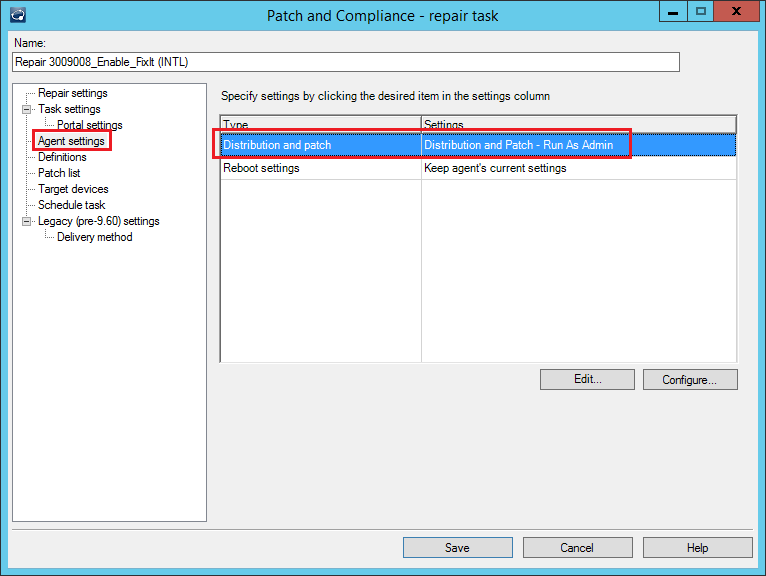
Task: Select Agent settings in the tree
Action: coord(71,141)
